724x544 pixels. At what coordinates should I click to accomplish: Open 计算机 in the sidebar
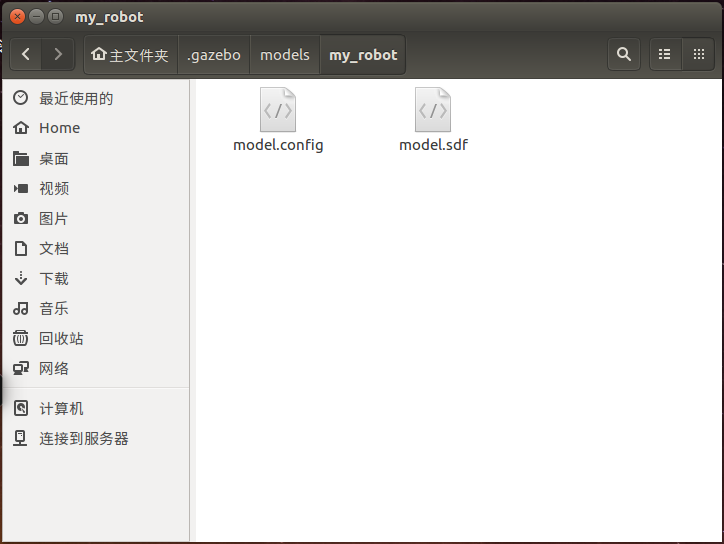coord(96,409)
